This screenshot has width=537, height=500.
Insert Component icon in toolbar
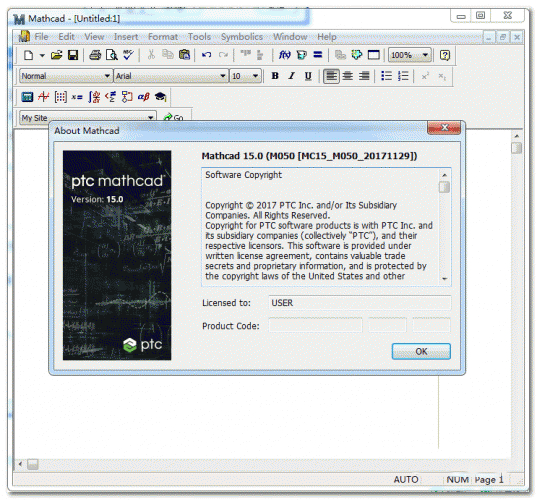pos(357,55)
